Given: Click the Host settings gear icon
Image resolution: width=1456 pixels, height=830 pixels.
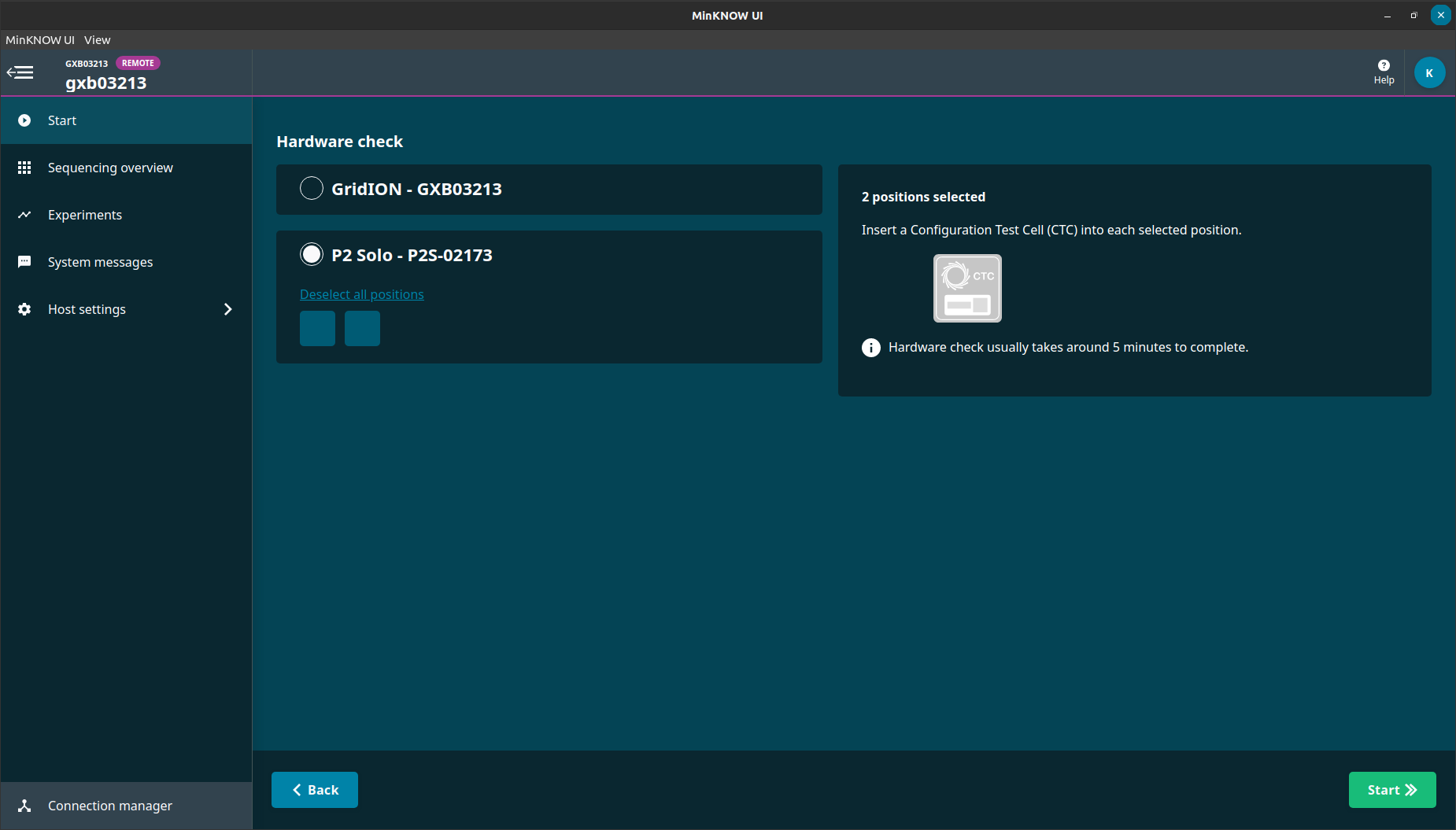Looking at the screenshot, I should 24,309.
